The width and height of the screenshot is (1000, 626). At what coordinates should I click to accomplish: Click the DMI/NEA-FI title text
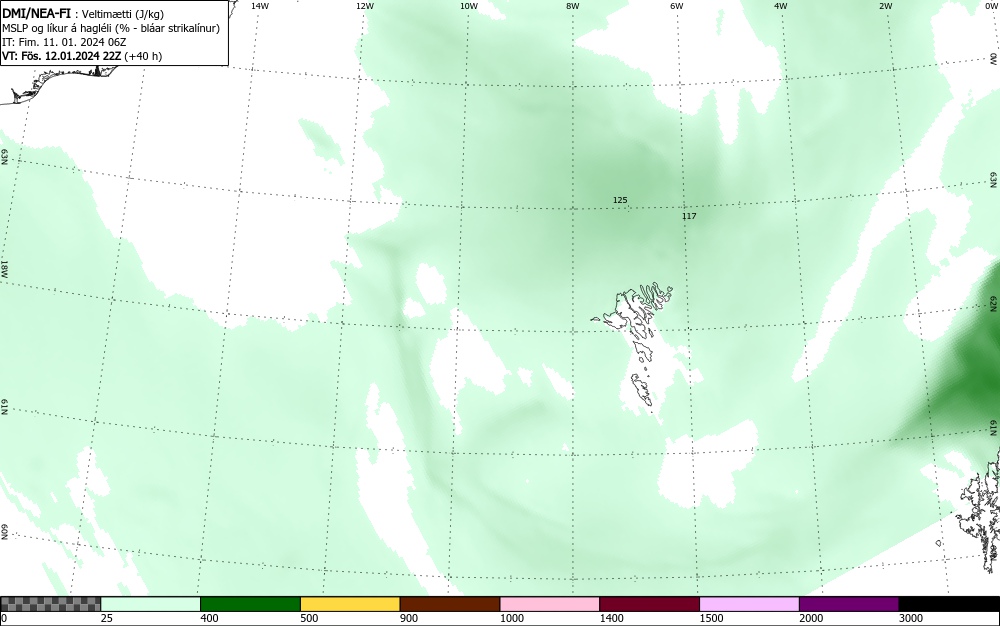click(x=36, y=13)
